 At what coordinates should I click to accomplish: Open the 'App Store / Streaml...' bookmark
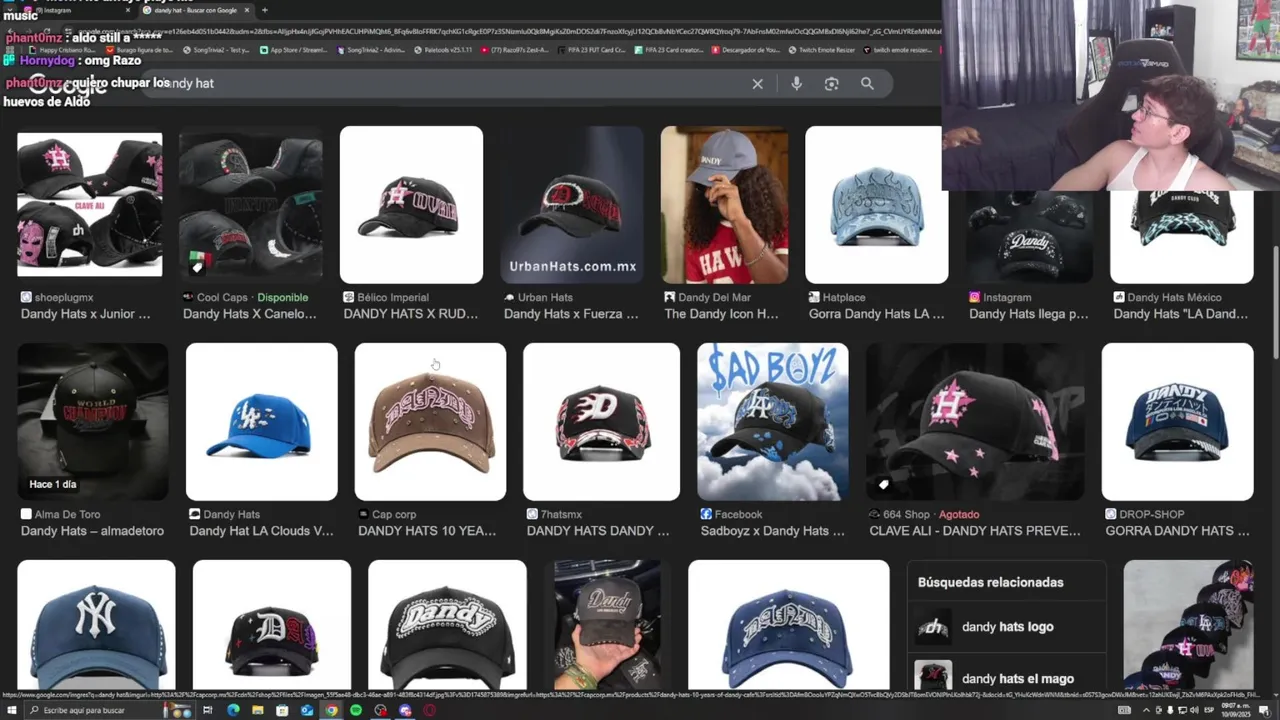coord(293,49)
